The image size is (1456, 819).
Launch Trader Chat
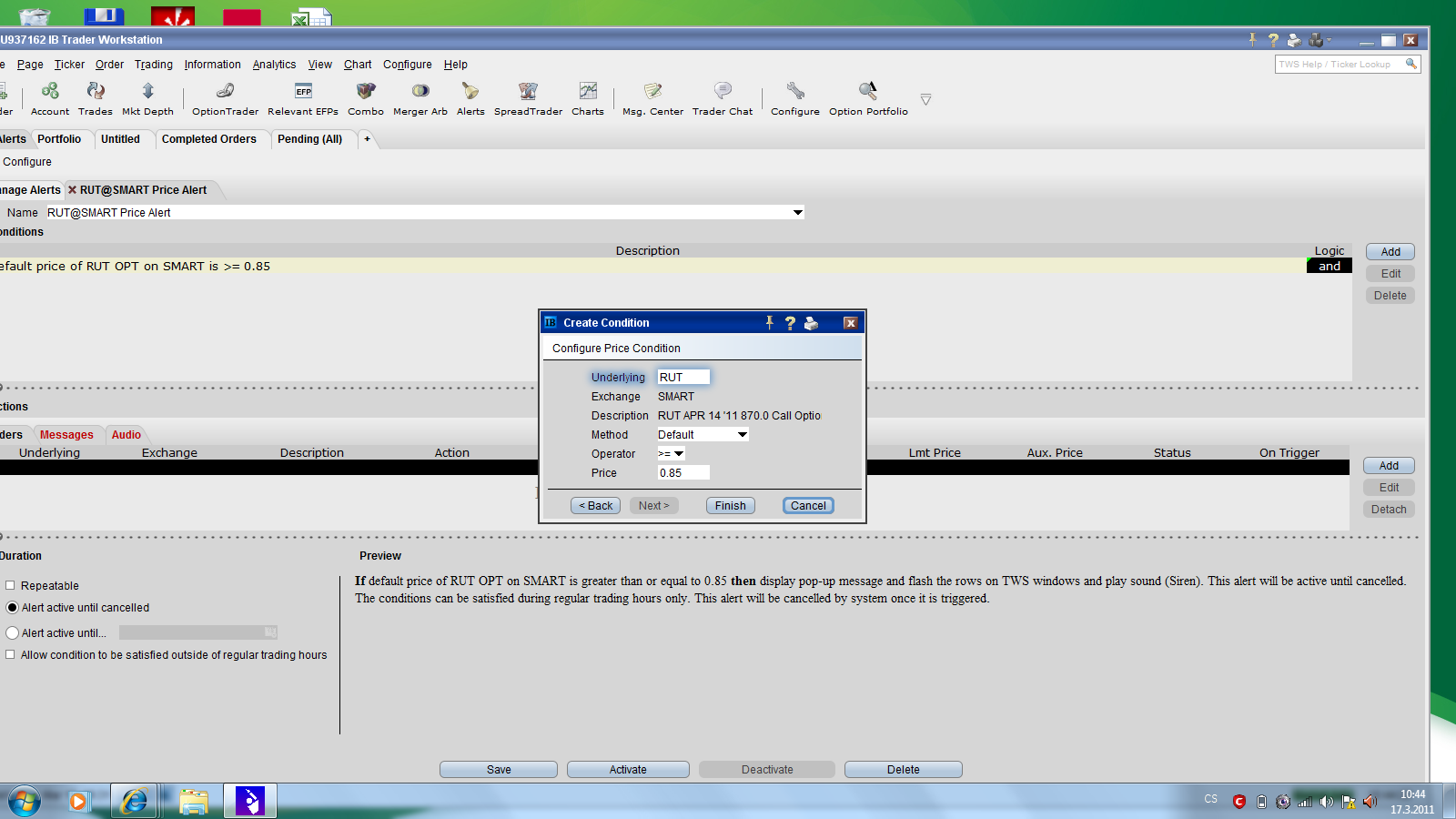pos(723,98)
